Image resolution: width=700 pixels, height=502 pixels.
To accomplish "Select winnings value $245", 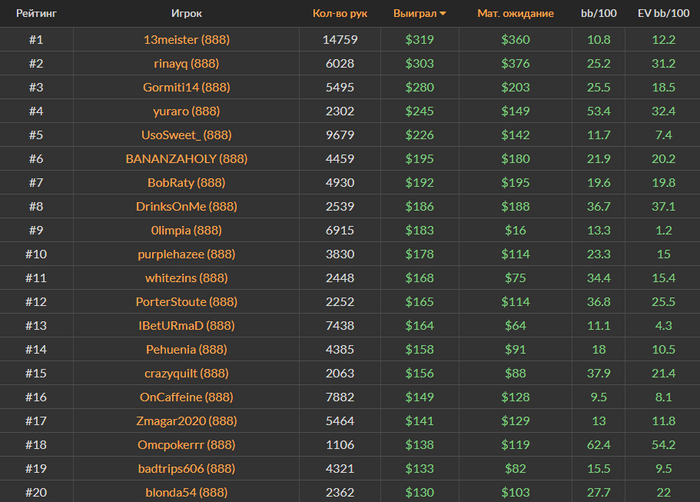I will pos(419,111).
